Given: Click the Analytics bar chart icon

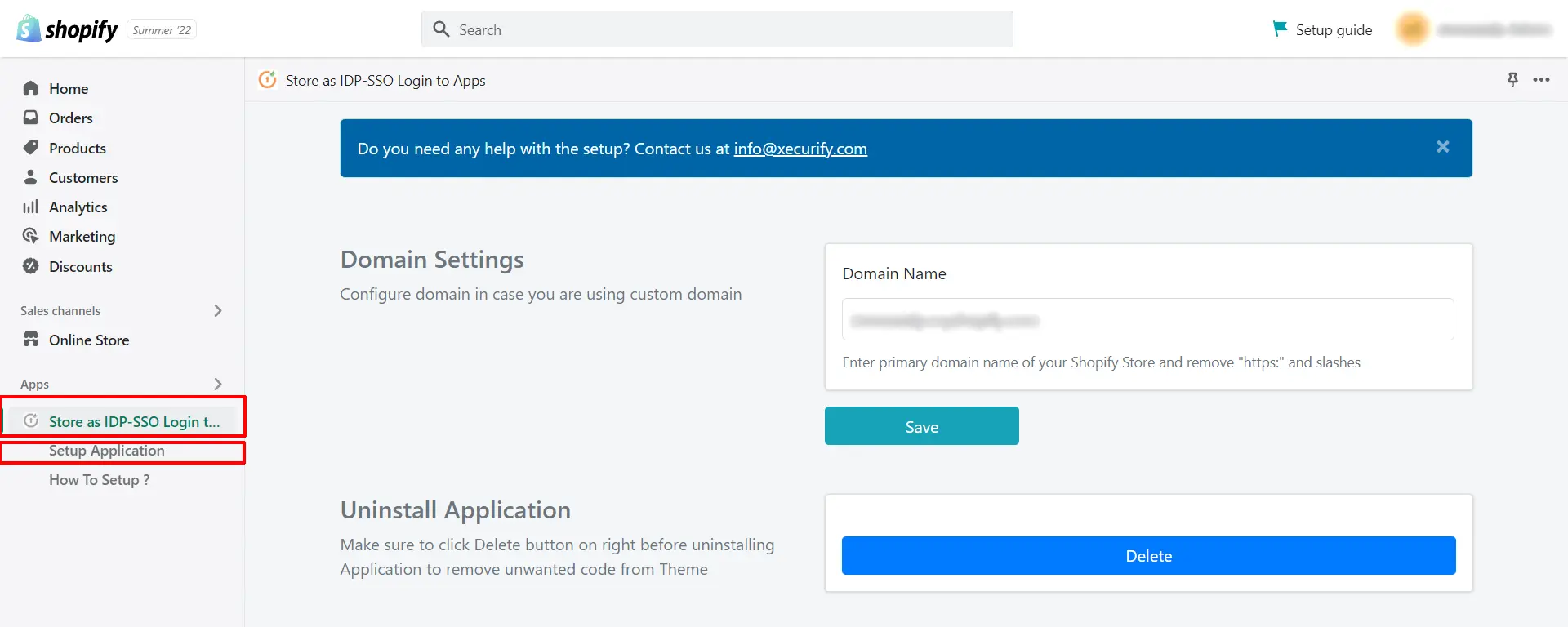Looking at the screenshot, I should coord(31,207).
